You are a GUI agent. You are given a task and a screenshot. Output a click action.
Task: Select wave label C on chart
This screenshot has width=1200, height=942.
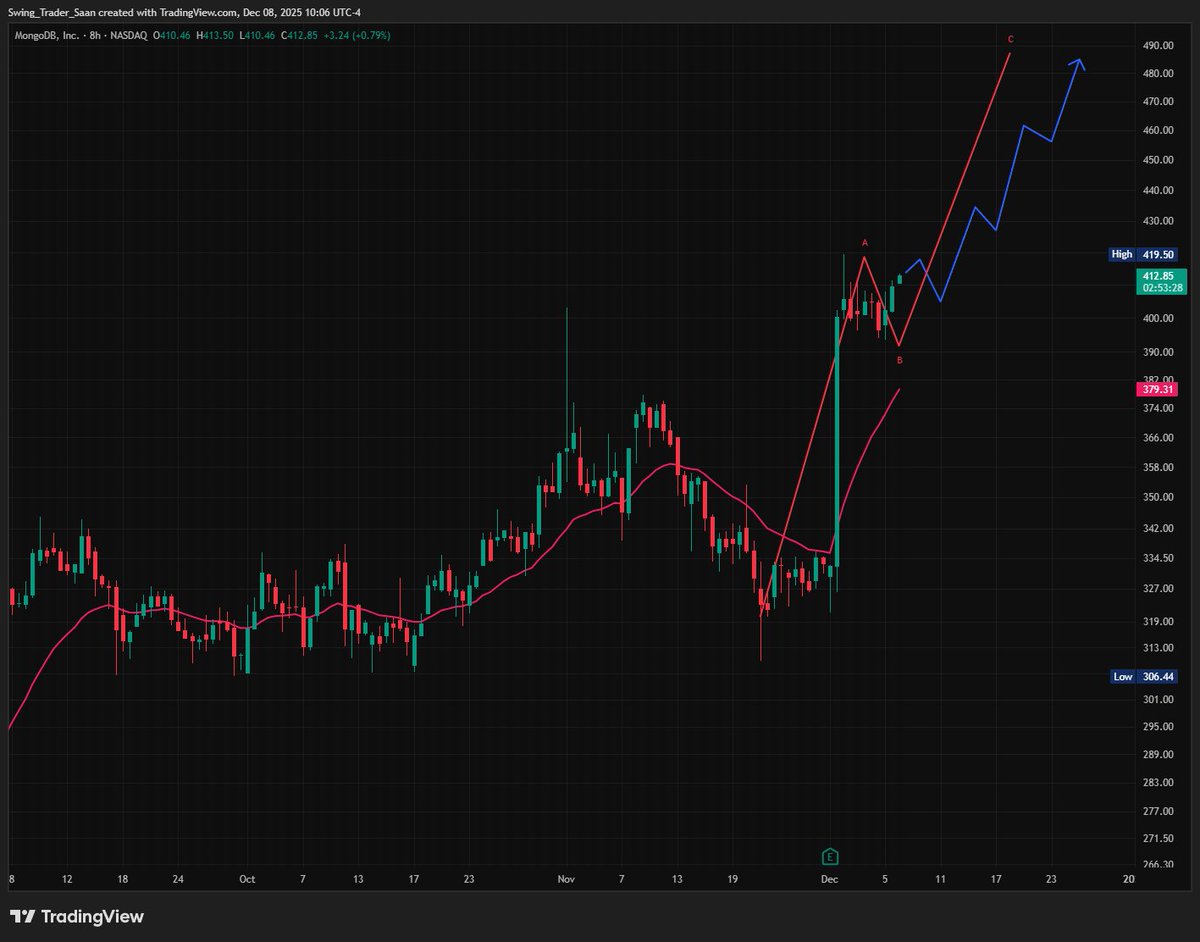1011,39
